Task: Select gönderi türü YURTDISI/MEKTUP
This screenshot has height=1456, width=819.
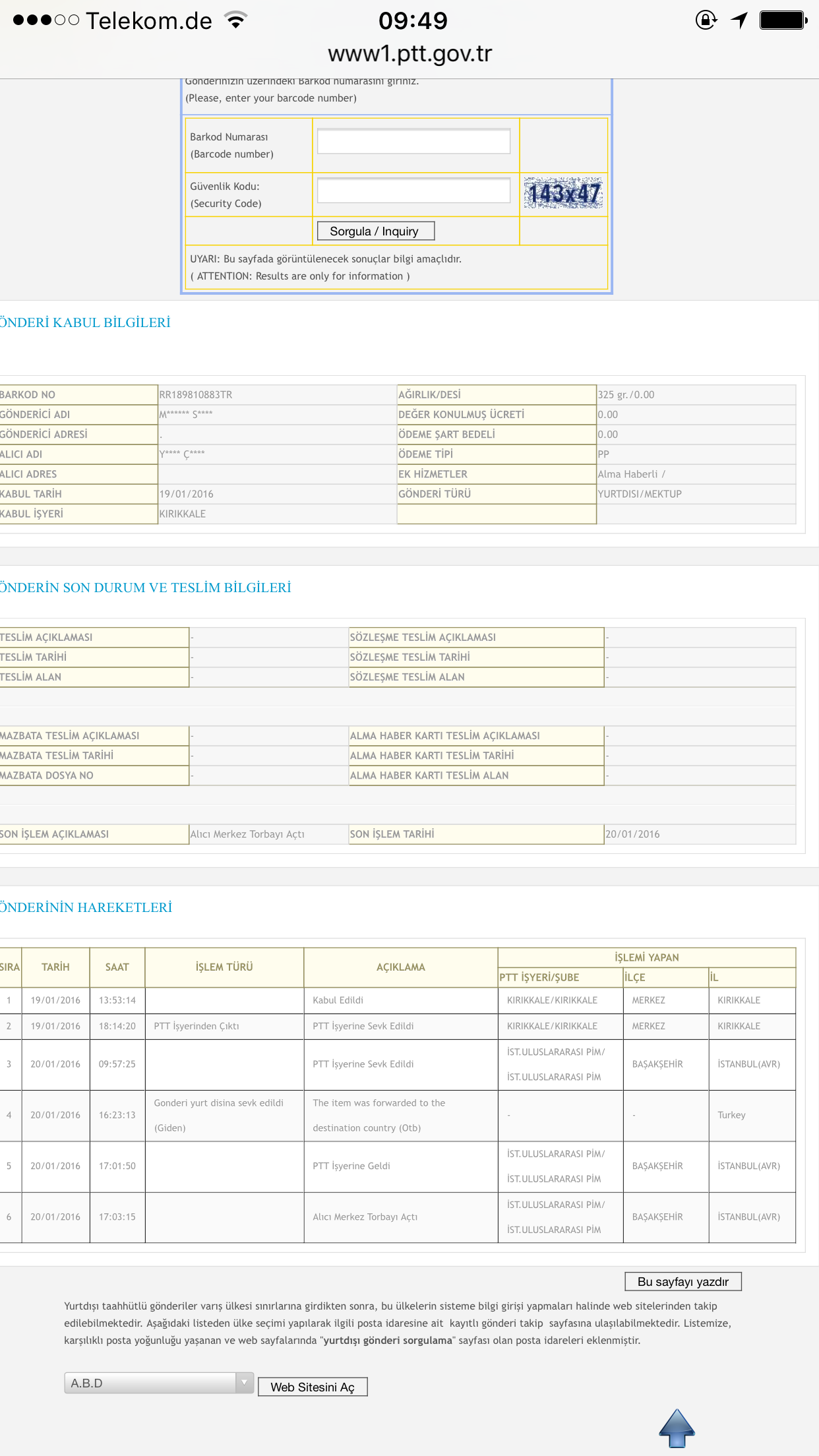Action: click(x=640, y=494)
